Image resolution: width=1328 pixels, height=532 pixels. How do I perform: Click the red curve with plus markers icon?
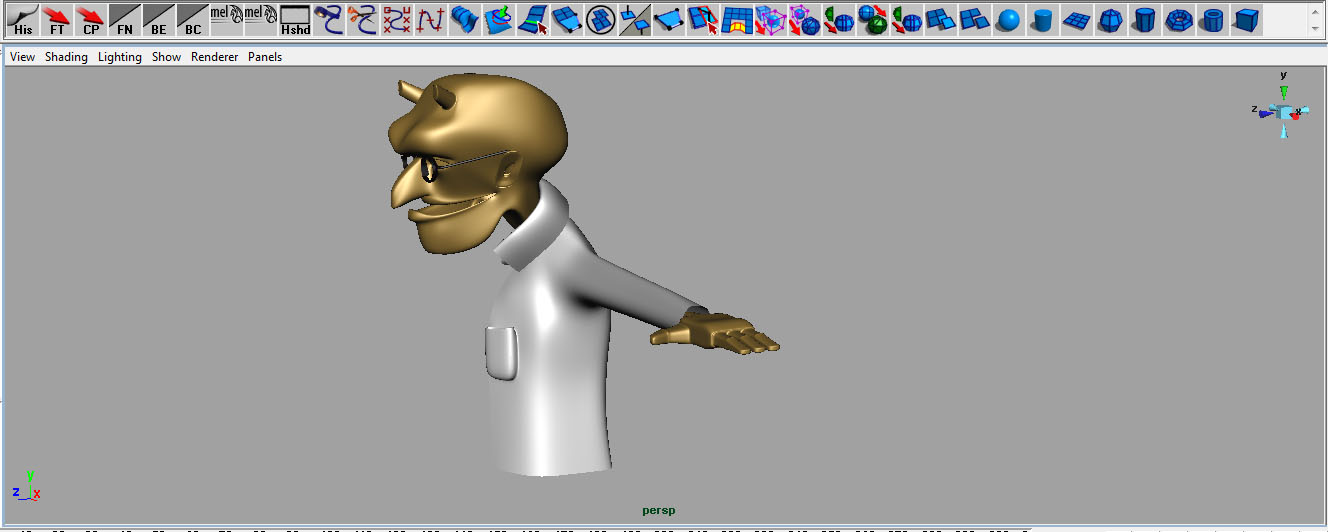pyautogui.click(x=431, y=20)
